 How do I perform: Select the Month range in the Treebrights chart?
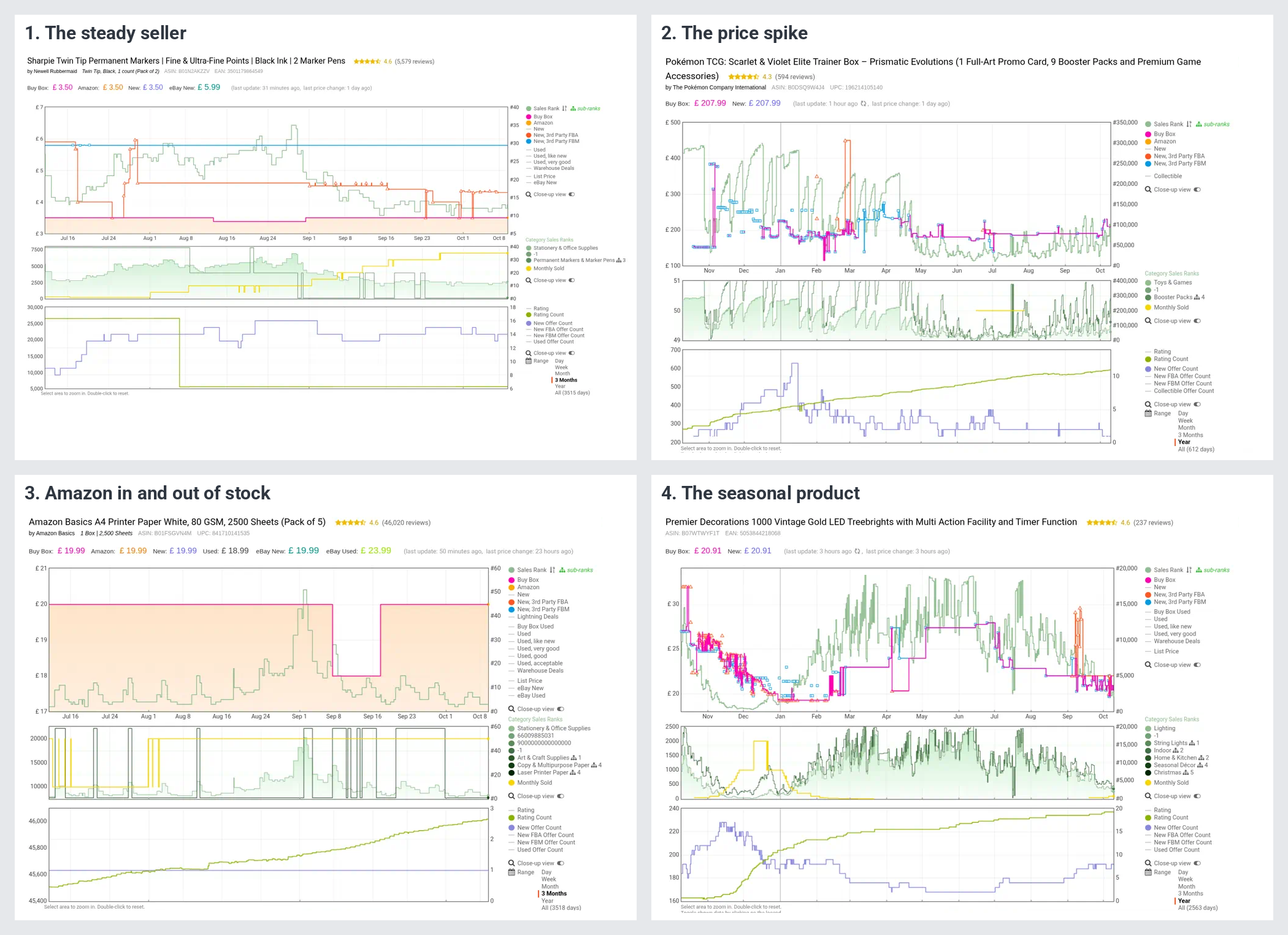pyautogui.click(x=1186, y=887)
